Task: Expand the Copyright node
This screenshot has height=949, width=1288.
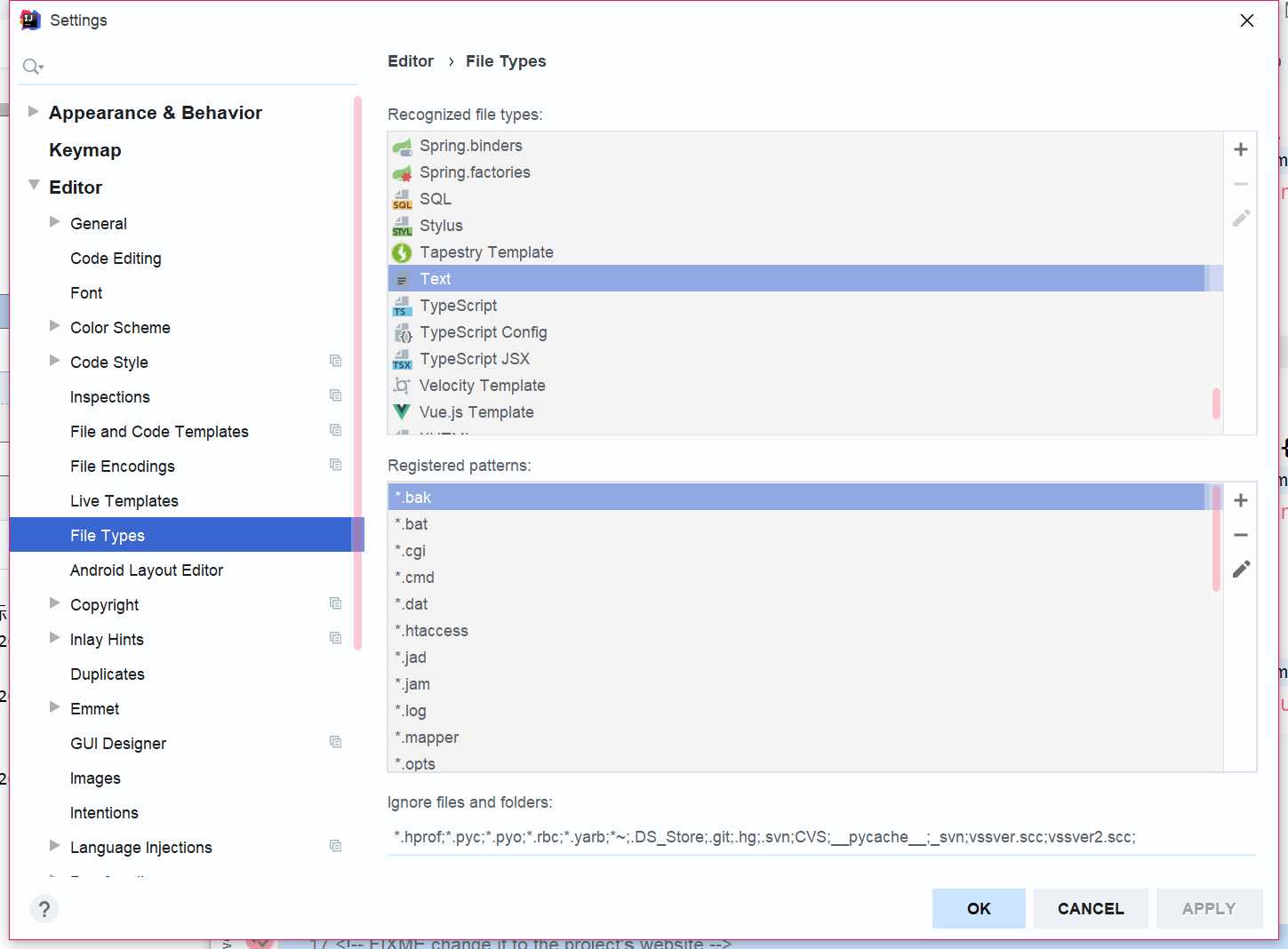Action: pos(55,603)
